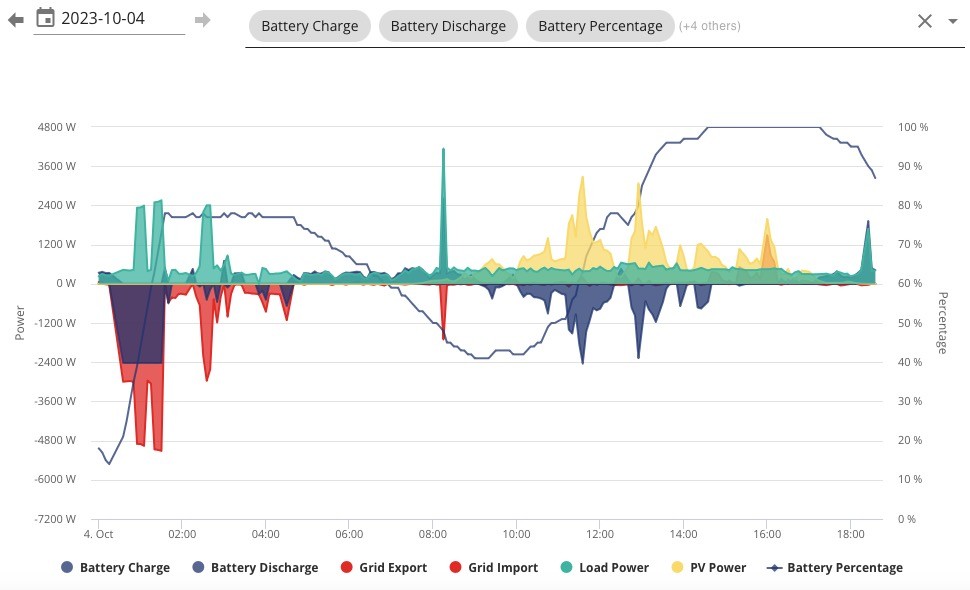Screen dimensions: 970x590
Task: Click the -7200 W y-axis label
Action: coord(55,519)
